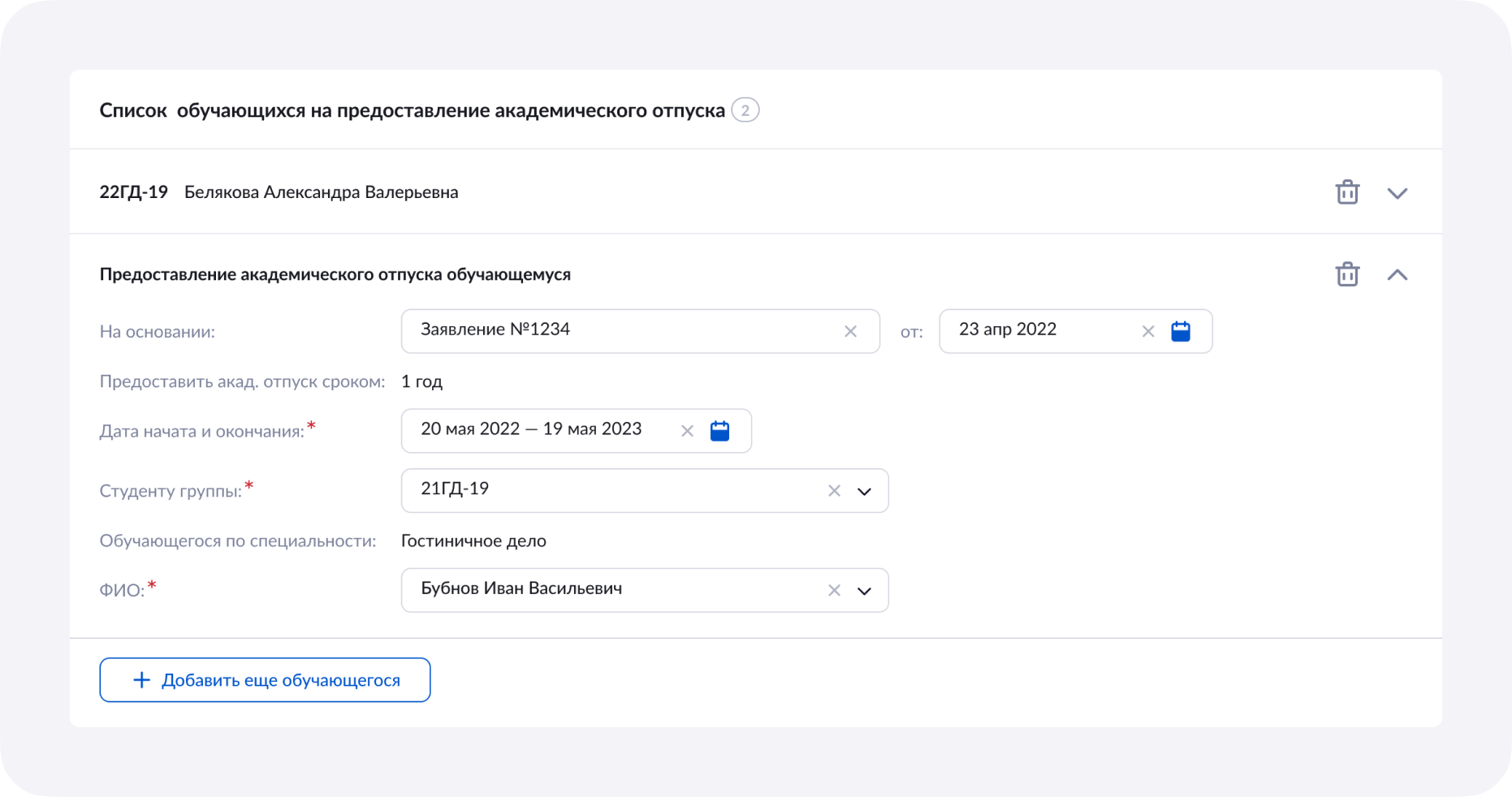Click the Гостиничное дело specialty text

[x=473, y=540]
